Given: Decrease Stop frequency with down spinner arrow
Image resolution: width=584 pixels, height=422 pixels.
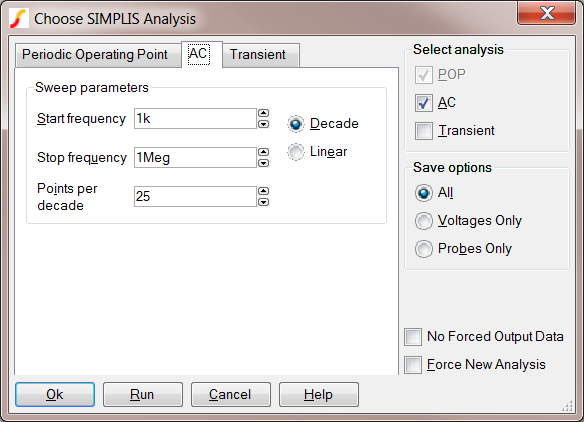Looking at the screenshot, I should (x=264, y=163).
